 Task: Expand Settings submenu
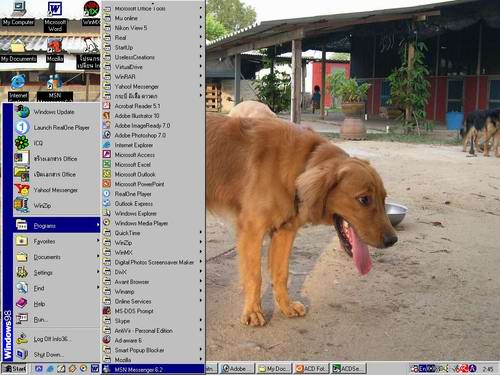(57, 273)
